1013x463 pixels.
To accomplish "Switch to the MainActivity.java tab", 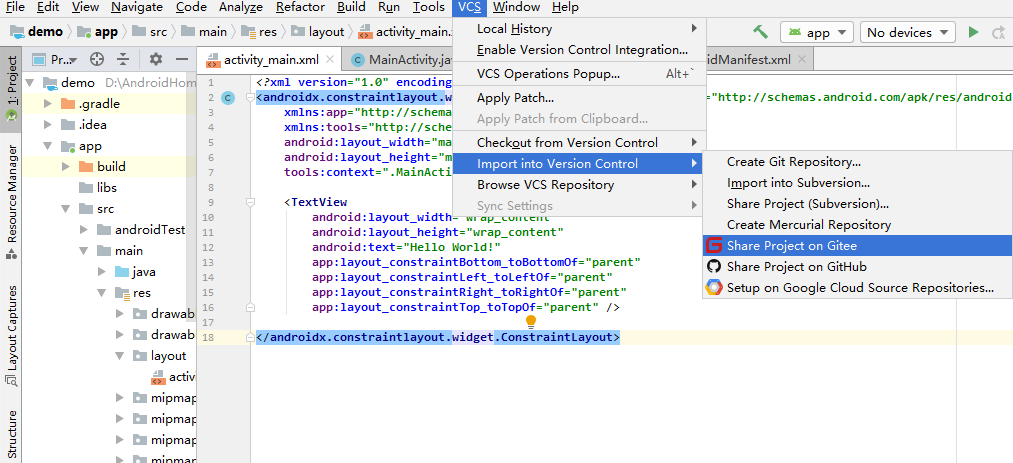I will point(399,60).
